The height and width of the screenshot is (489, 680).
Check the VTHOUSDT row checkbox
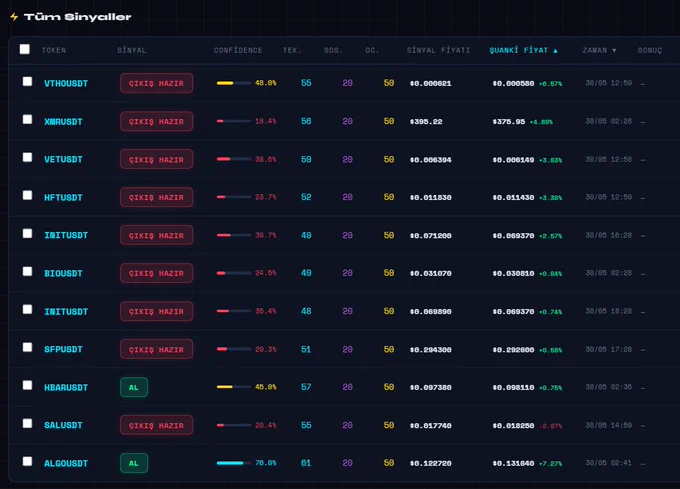tap(27, 82)
